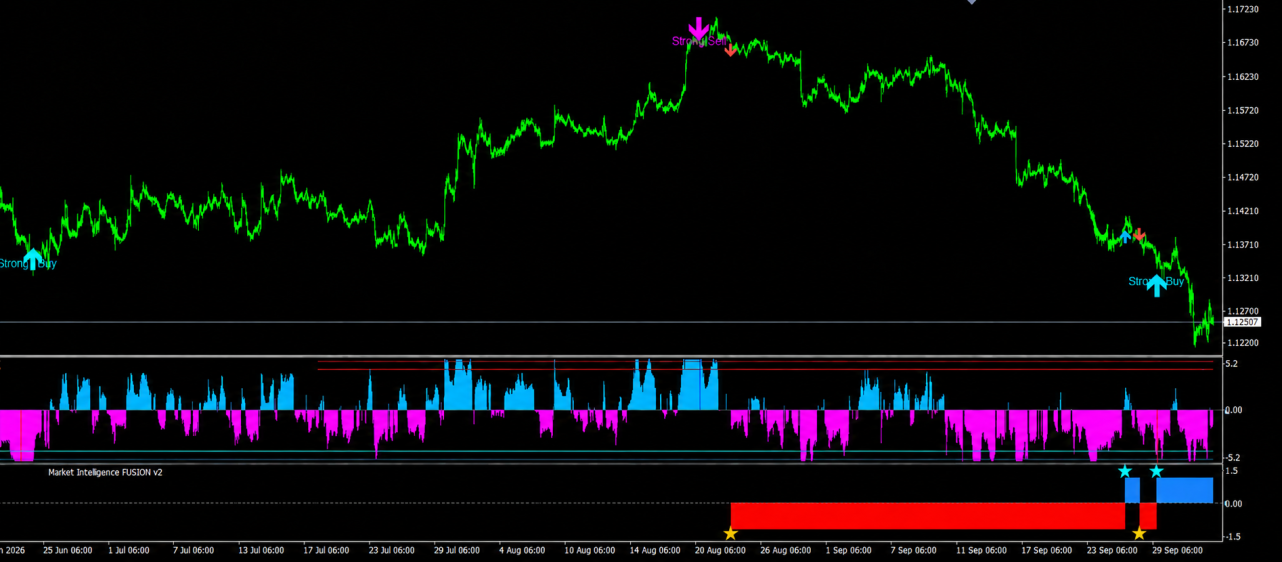Image resolution: width=1282 pixels, height=562 pixels.
Task: Click the 1.5 scale label in FUSION panel
Action: click(x=1231, y=471)
